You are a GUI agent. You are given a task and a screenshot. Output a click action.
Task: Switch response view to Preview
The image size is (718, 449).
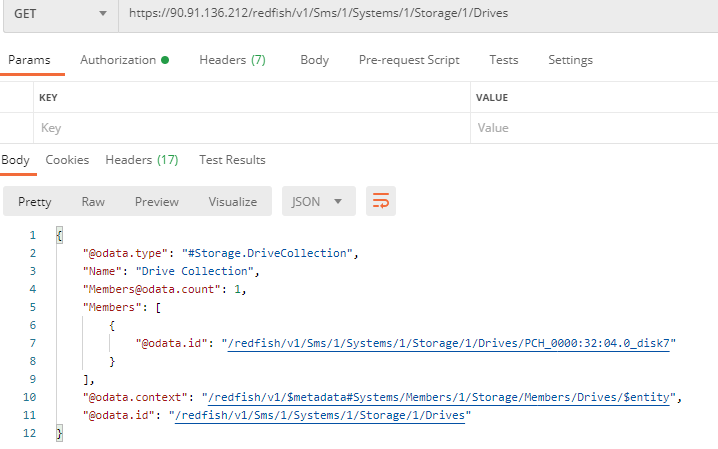157,201
